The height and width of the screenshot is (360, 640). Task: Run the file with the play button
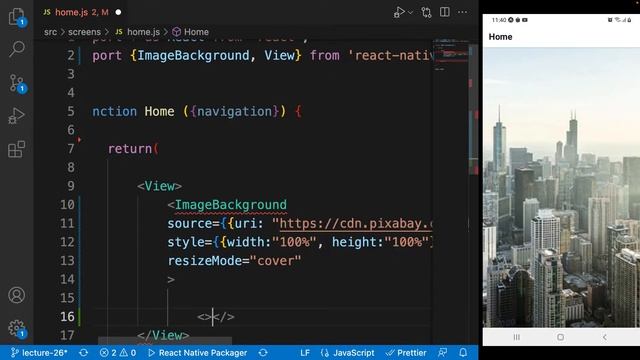(399, 12)
